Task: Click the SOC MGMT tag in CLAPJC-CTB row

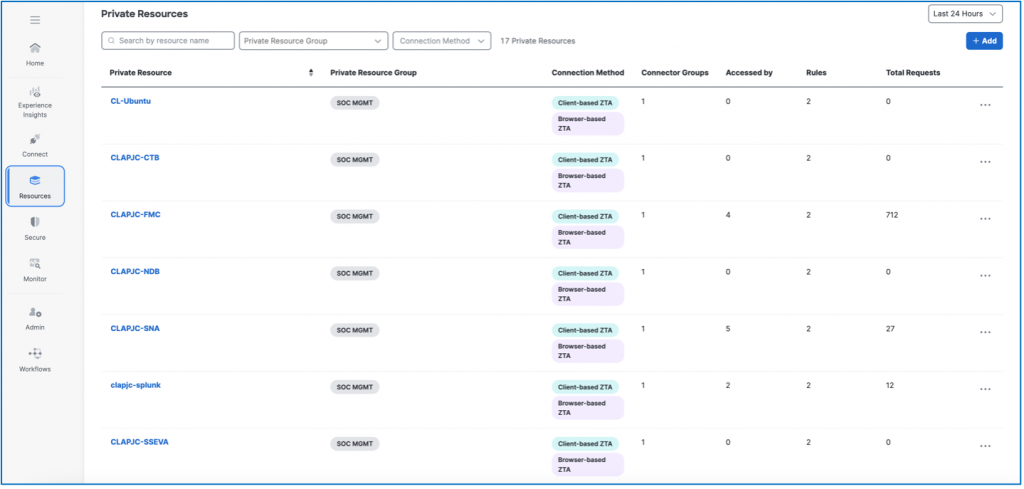Action: pyautogui.click(x=355, y=159)
